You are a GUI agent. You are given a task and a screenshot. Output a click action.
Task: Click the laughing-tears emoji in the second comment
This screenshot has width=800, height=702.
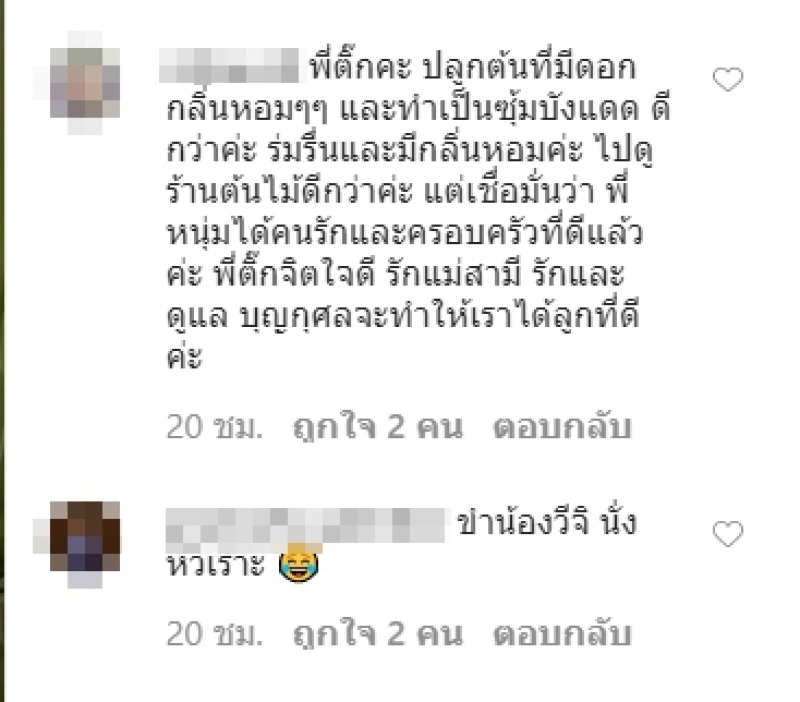(x=299, y=565)
